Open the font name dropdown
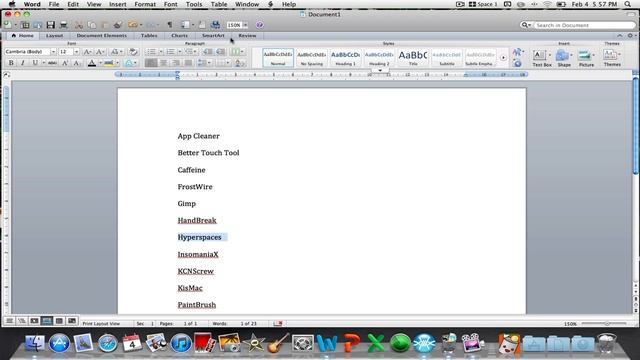640x360 pixels. (x=53, y=52)
